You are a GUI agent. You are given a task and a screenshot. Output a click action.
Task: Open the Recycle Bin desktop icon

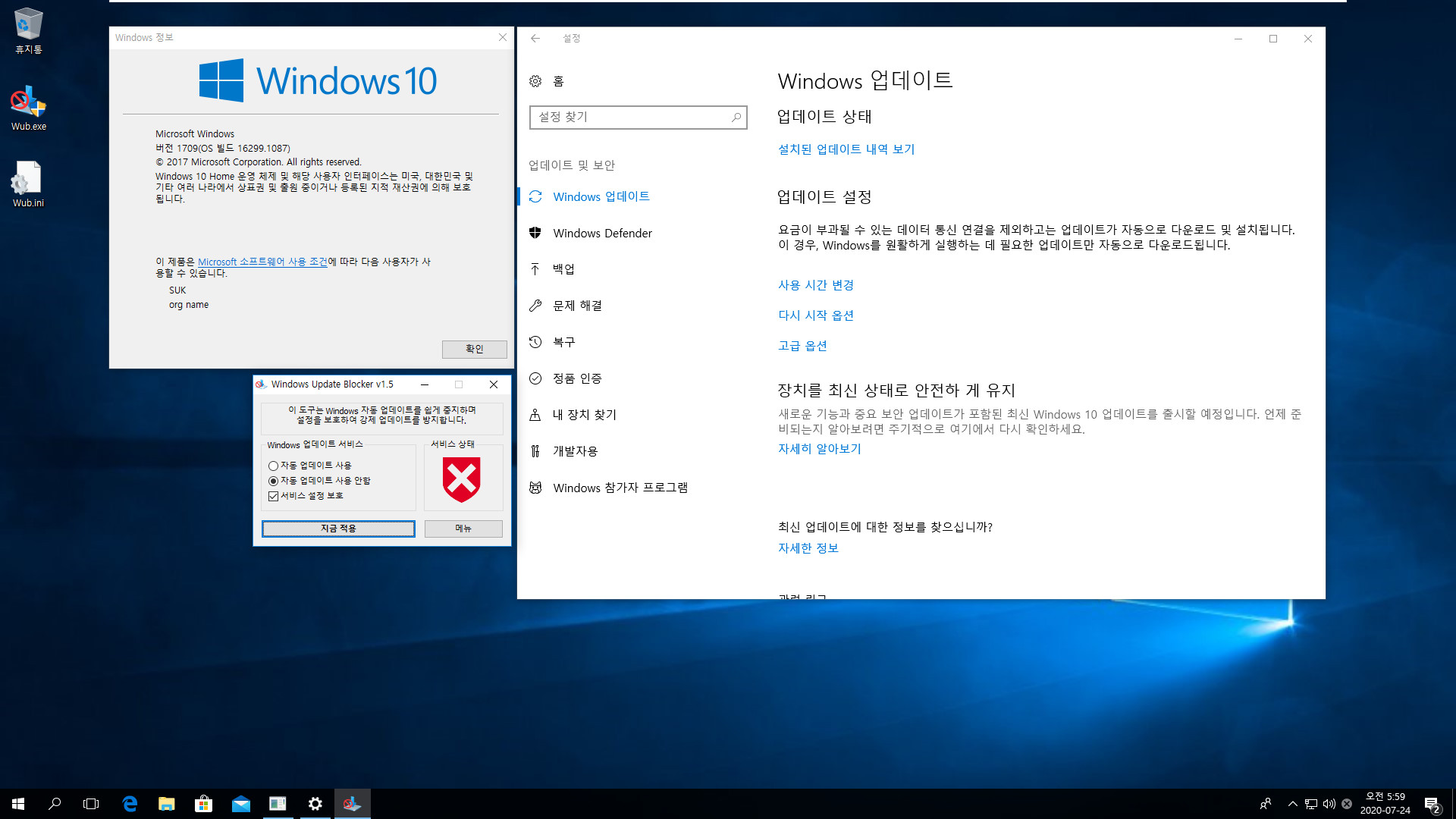click(x=28, y=30)
